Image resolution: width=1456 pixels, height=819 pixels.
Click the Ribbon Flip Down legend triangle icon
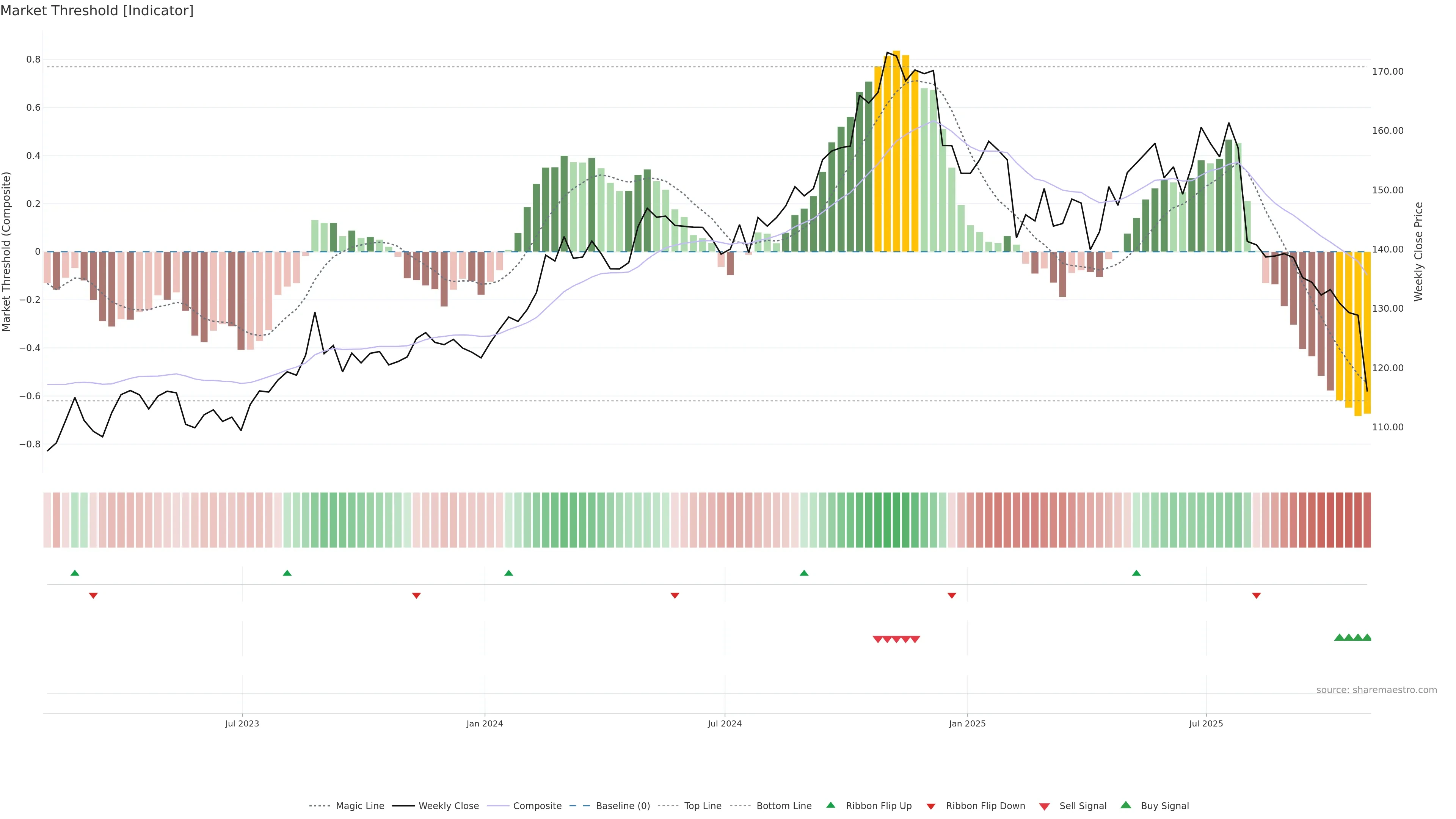(931, 806)
